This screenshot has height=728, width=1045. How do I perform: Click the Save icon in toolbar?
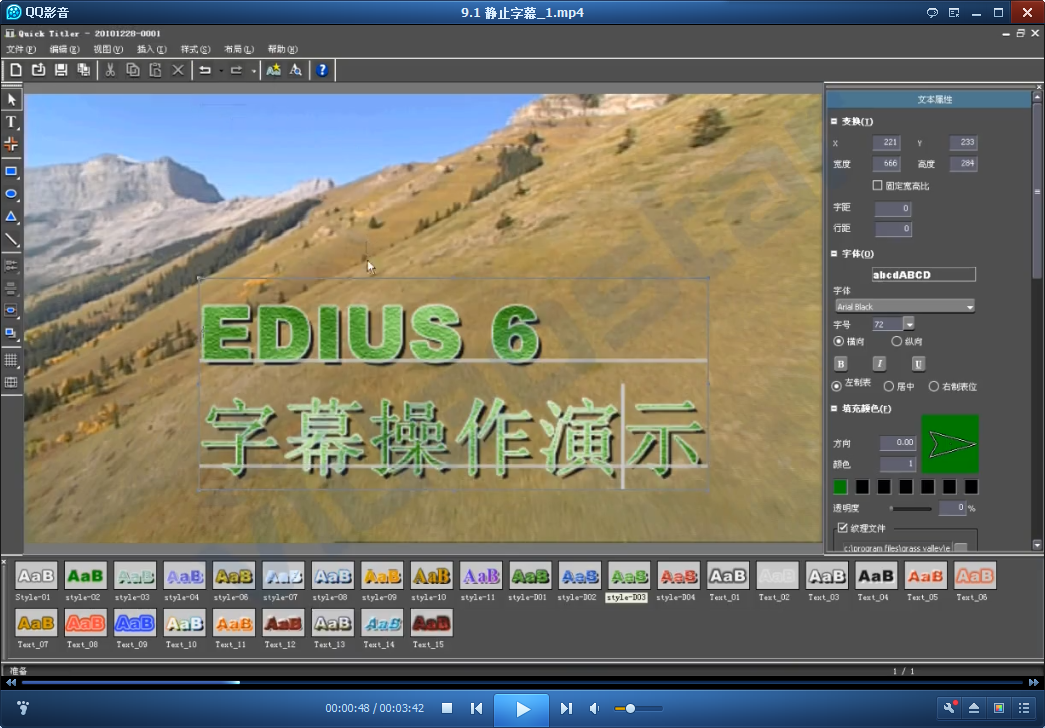pos(61,70)
